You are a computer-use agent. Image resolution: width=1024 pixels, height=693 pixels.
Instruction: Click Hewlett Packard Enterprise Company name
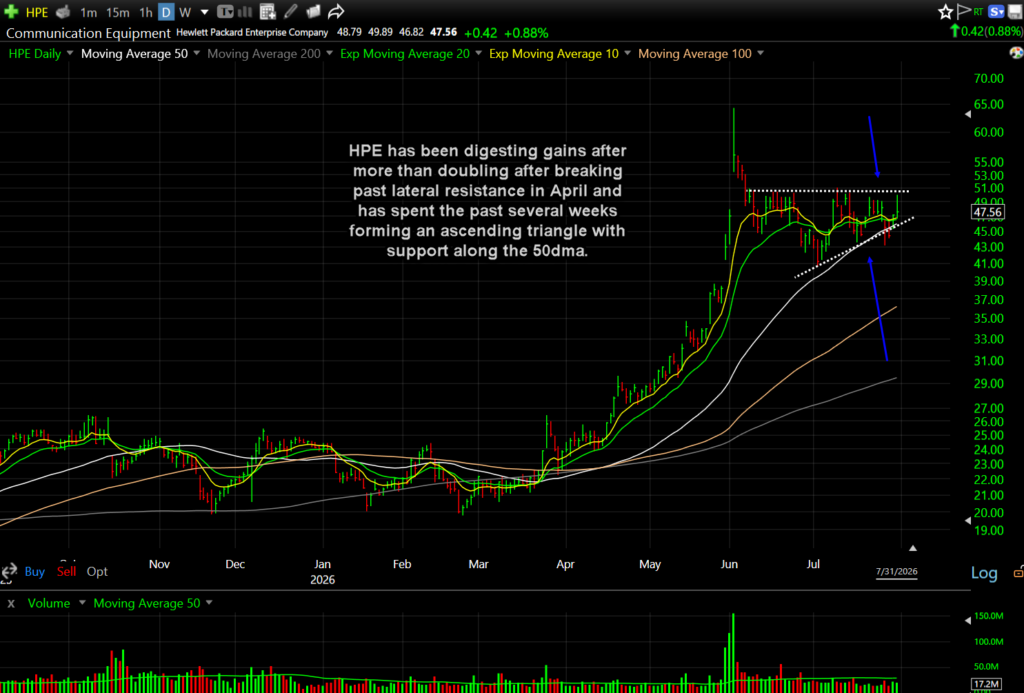tap(252, 33)
